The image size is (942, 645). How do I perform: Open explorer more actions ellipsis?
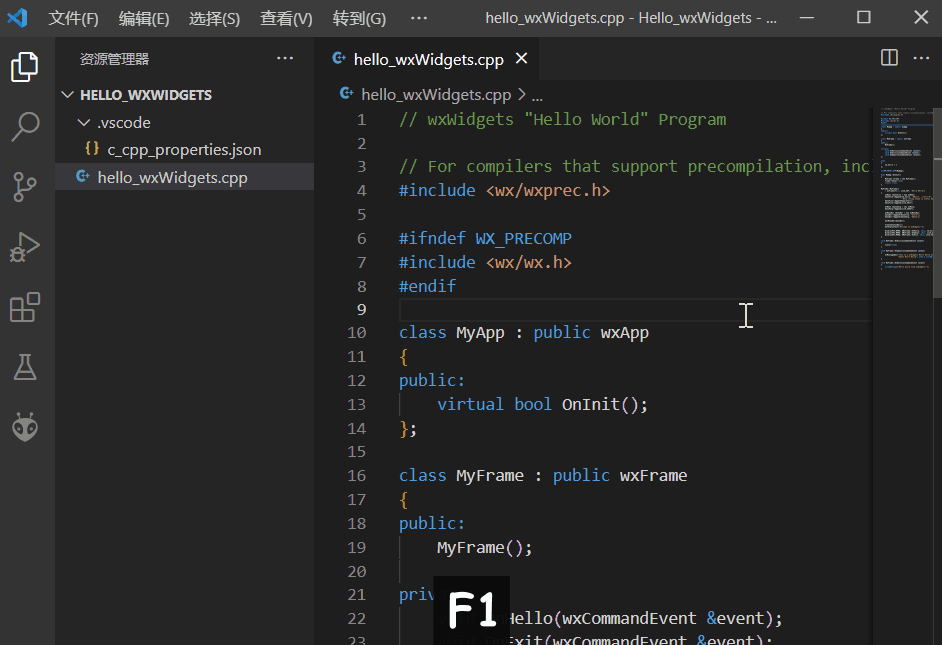pos(285,58)
